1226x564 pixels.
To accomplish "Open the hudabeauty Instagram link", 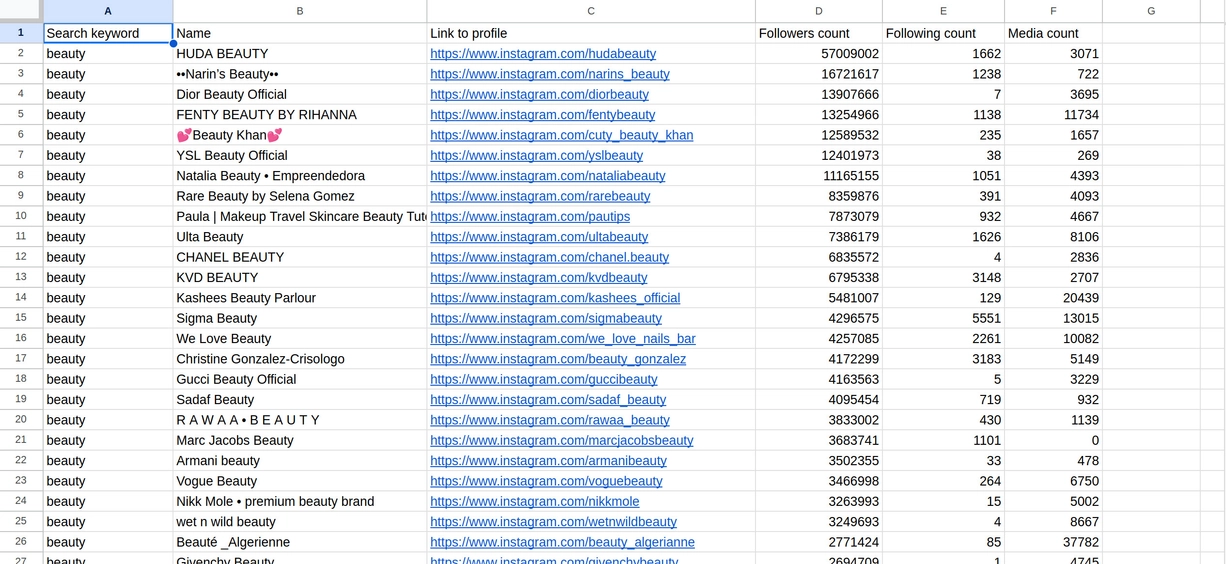I will pos(543,54).
